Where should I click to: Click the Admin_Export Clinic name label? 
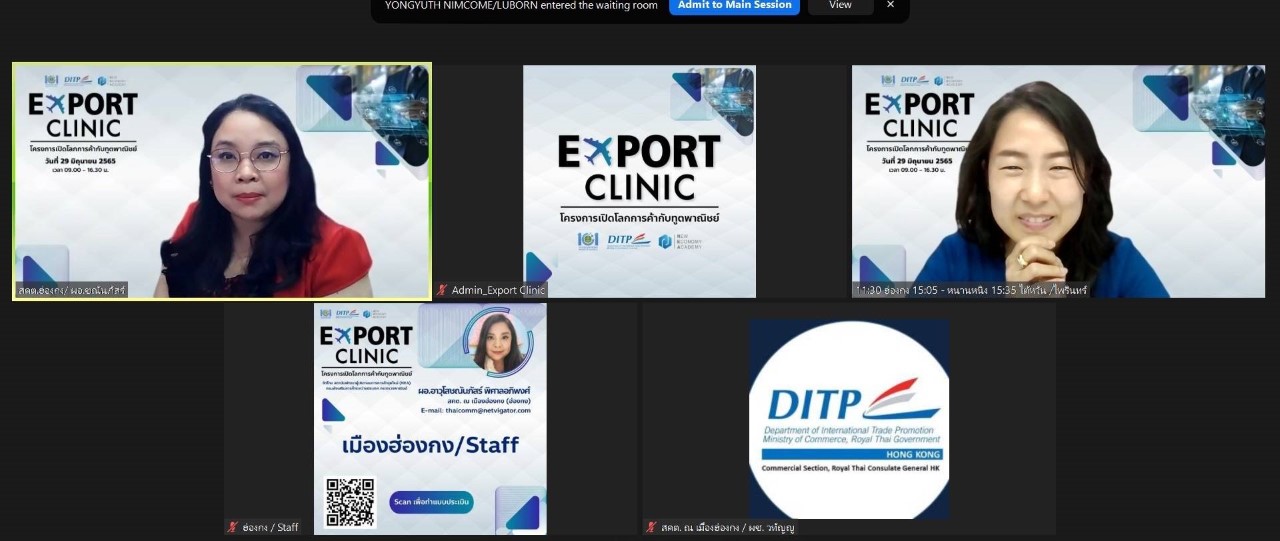498,290
